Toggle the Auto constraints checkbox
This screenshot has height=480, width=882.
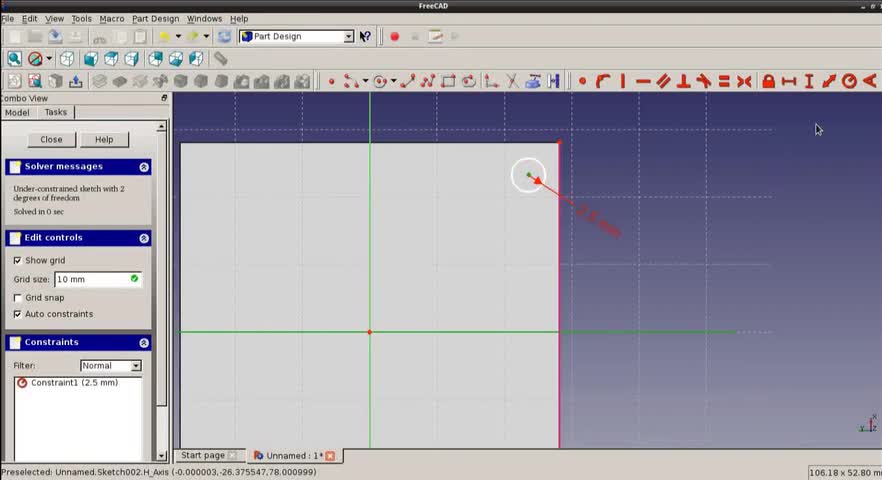pyautogui.click(x=17, y=314)
